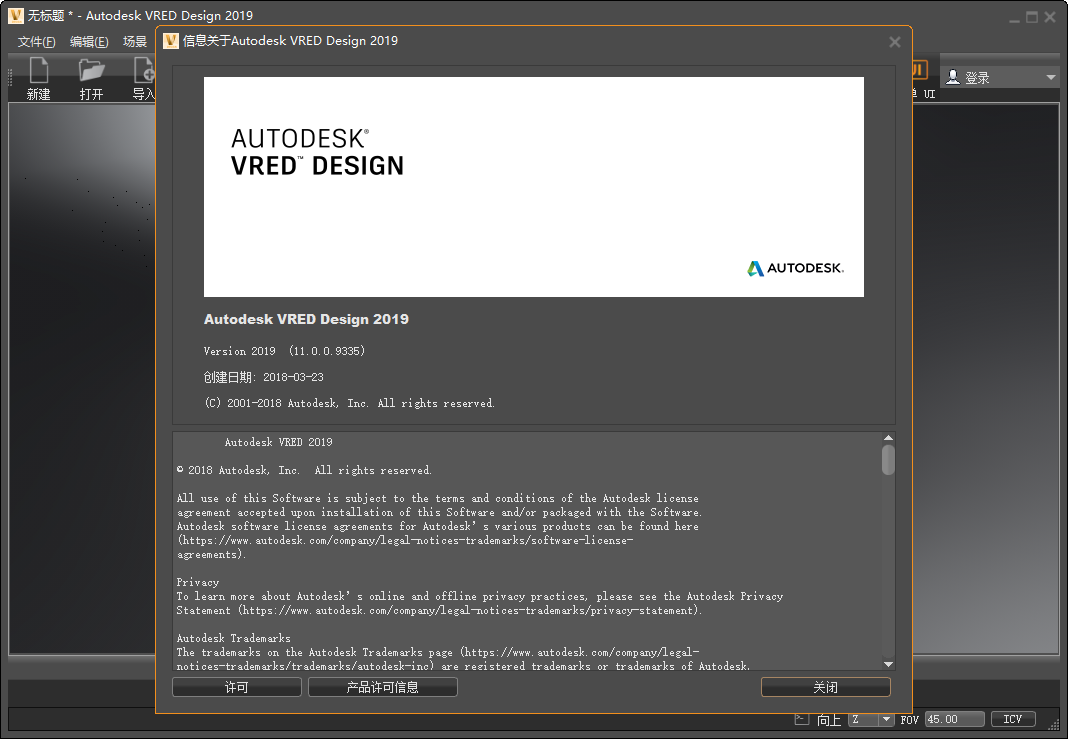Click the 'Autodesk VRED Design 2019' heading text
This screenshot has height=739, width=1068.
(306, 319)
